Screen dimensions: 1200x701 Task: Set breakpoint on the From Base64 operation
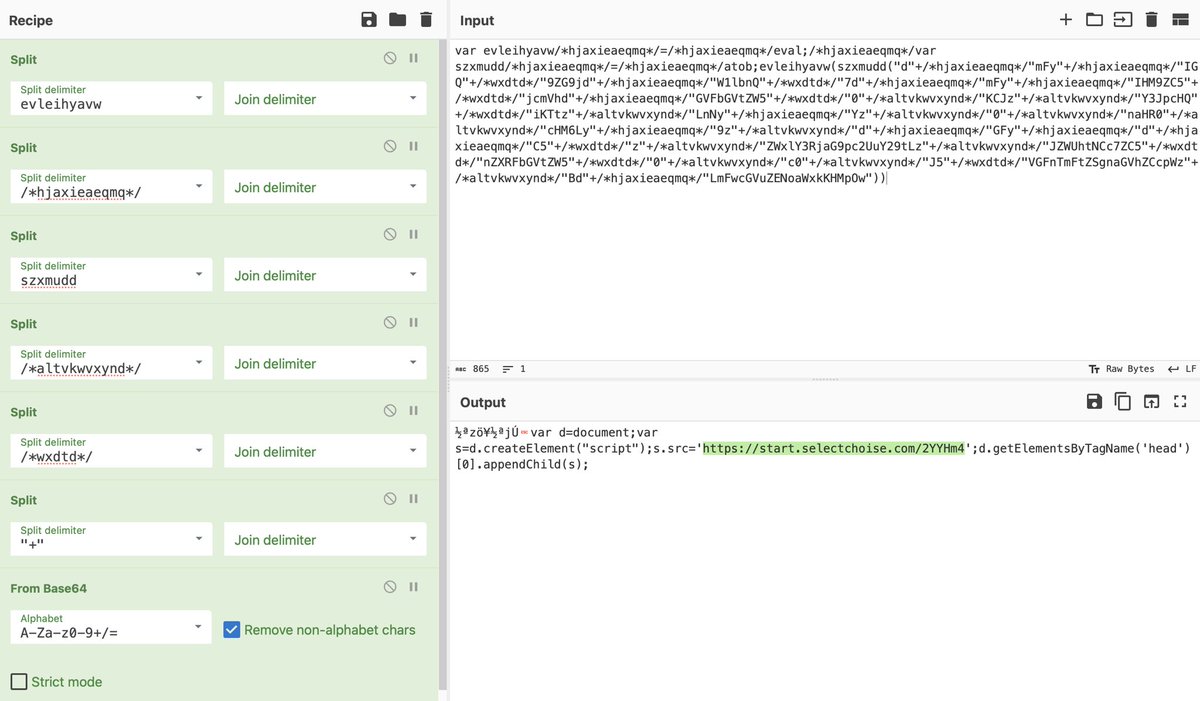(413, 587)
